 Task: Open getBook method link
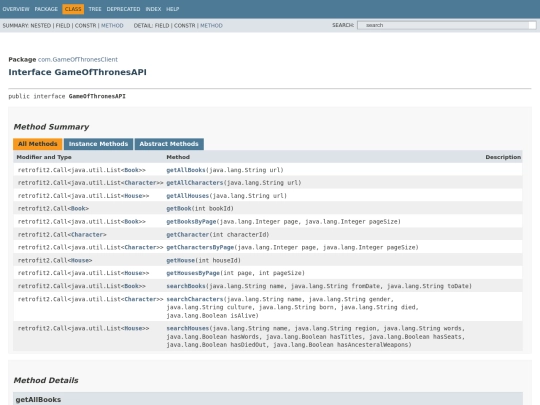click(x=179, y=208)
